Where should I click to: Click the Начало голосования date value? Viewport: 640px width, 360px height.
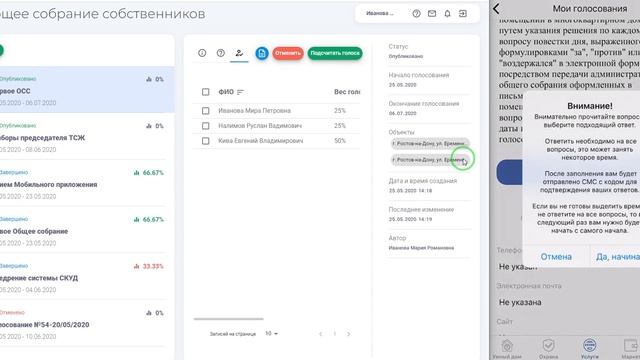click(402, 85)
